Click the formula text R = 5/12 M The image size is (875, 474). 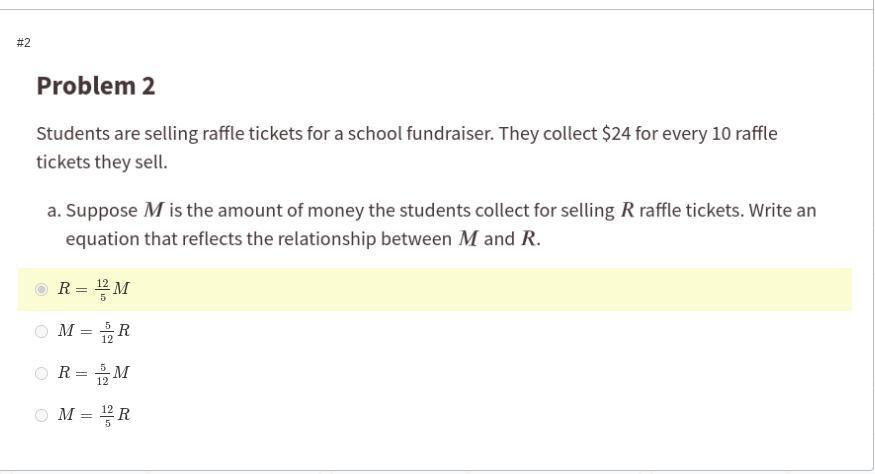pyautogui.click(x=94, y=373)
